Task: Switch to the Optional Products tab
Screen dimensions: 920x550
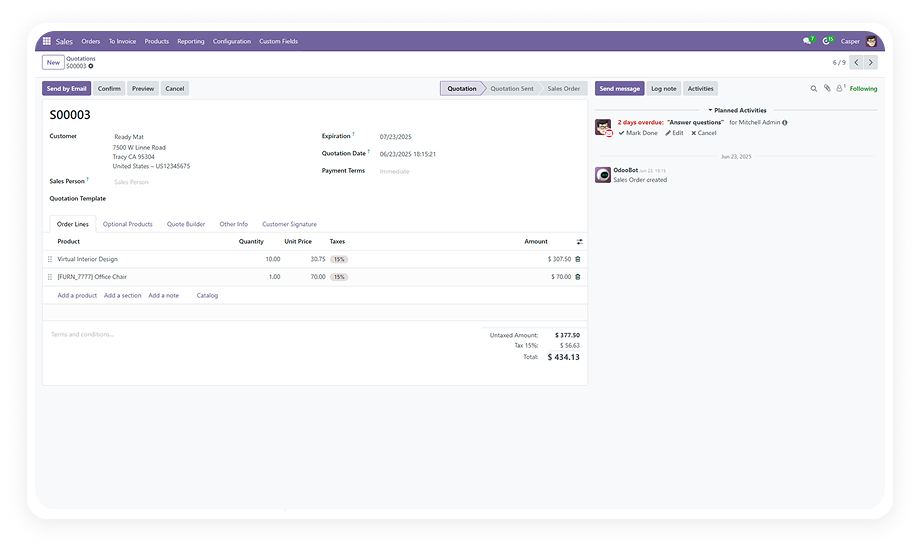Action: click(127, 224)
